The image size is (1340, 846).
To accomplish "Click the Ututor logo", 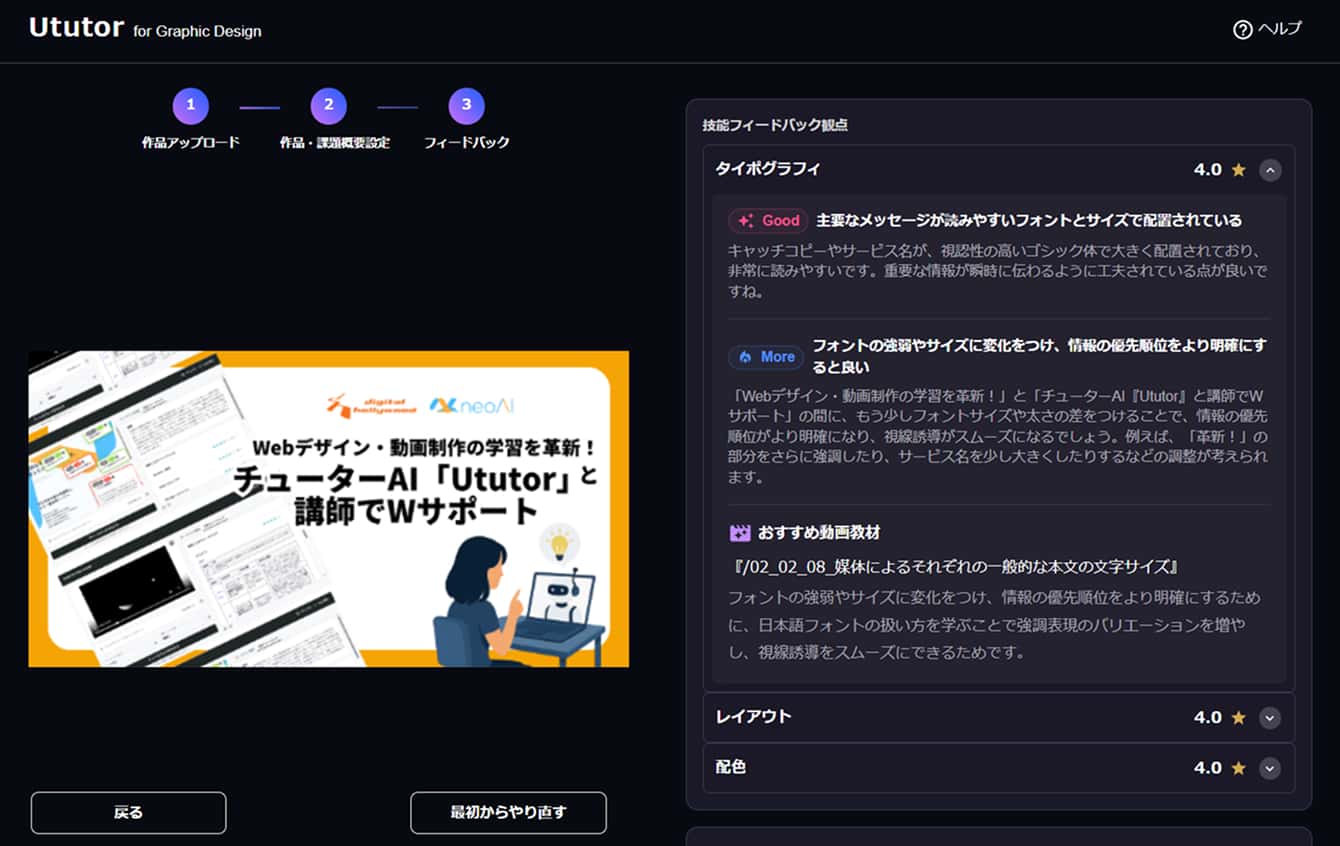I will coord(76,28).
